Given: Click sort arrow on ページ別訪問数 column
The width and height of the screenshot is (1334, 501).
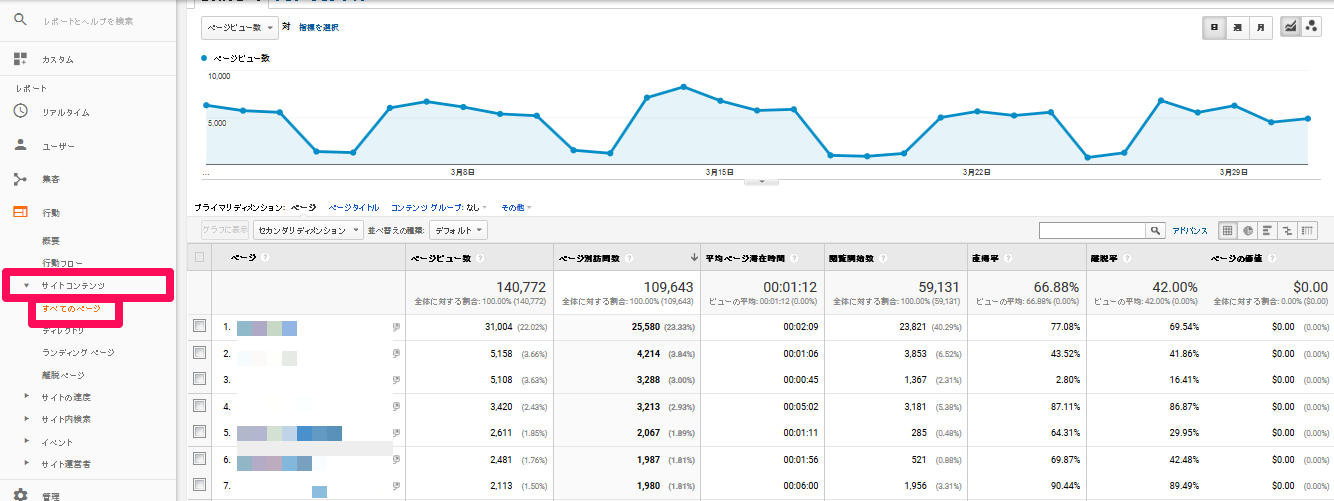Looking at the screenshot, I should tap(694, 258).
